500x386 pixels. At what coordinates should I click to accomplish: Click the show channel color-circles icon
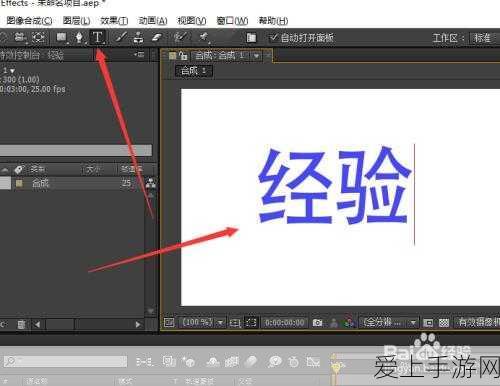pyautogui.click(x=348, y=322)
